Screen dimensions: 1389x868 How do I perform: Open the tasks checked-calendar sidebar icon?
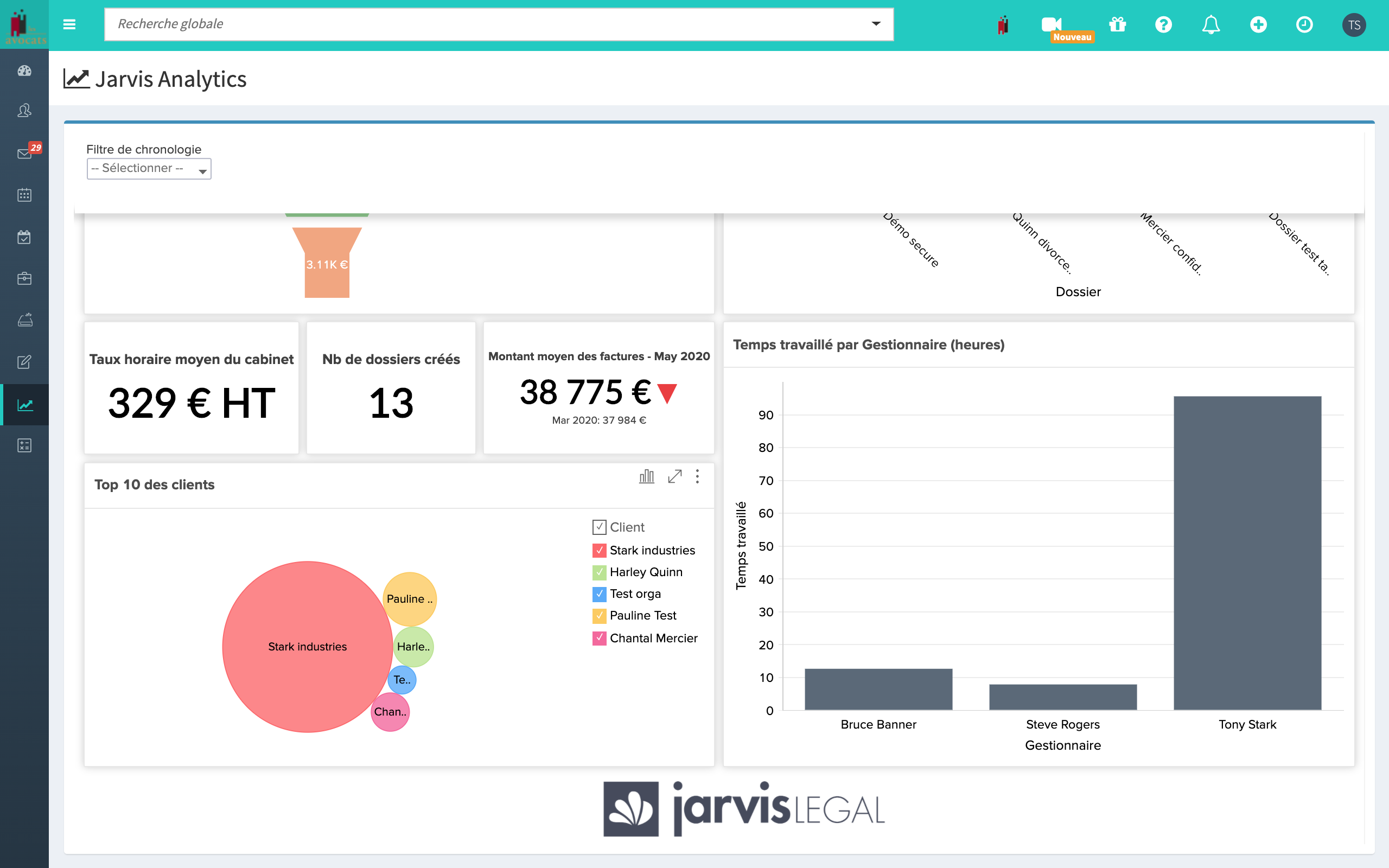24,237
